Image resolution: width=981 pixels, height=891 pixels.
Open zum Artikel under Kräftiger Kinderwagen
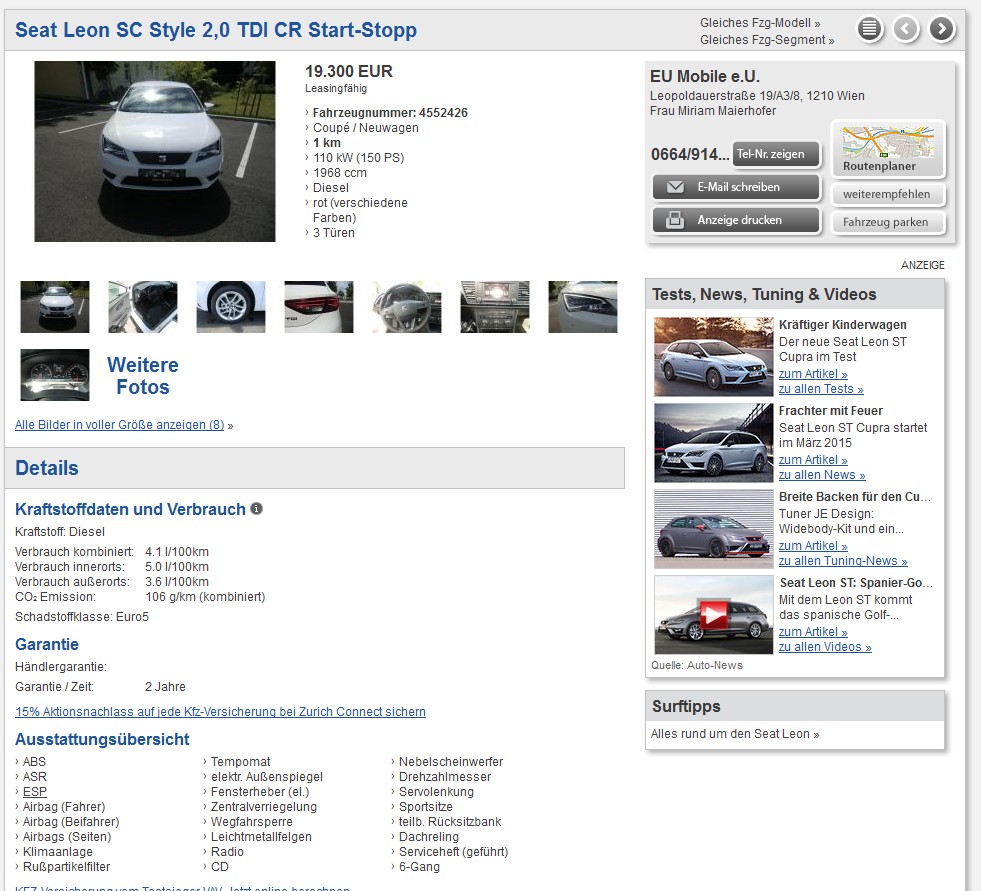813,374
